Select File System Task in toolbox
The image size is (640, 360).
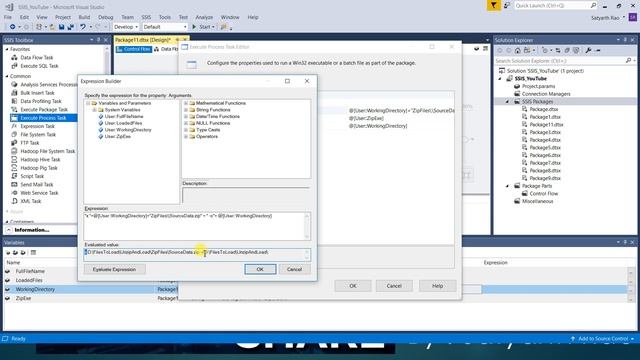tap(38, 134)
